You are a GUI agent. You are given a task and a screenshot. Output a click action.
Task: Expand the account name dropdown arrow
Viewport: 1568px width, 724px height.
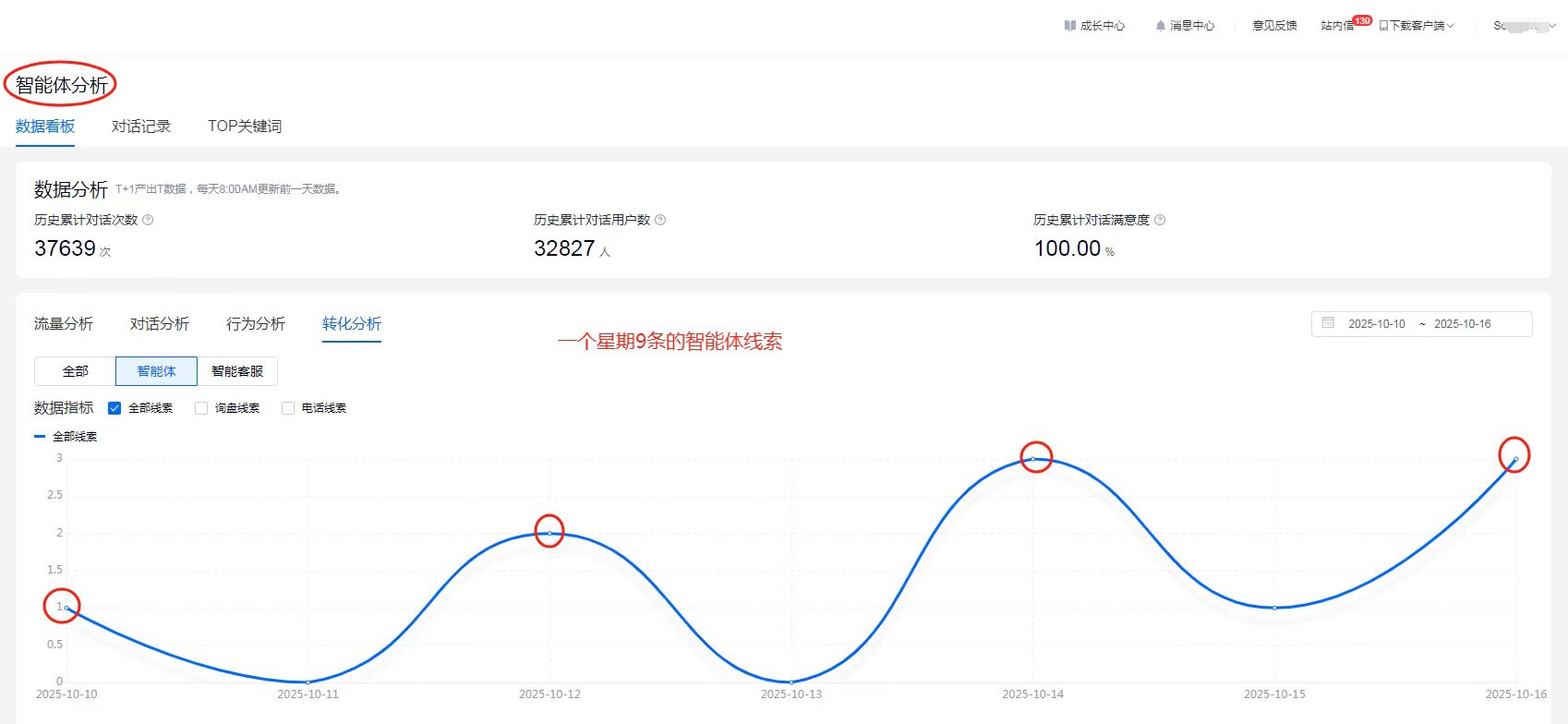[x=1552, y=26]
